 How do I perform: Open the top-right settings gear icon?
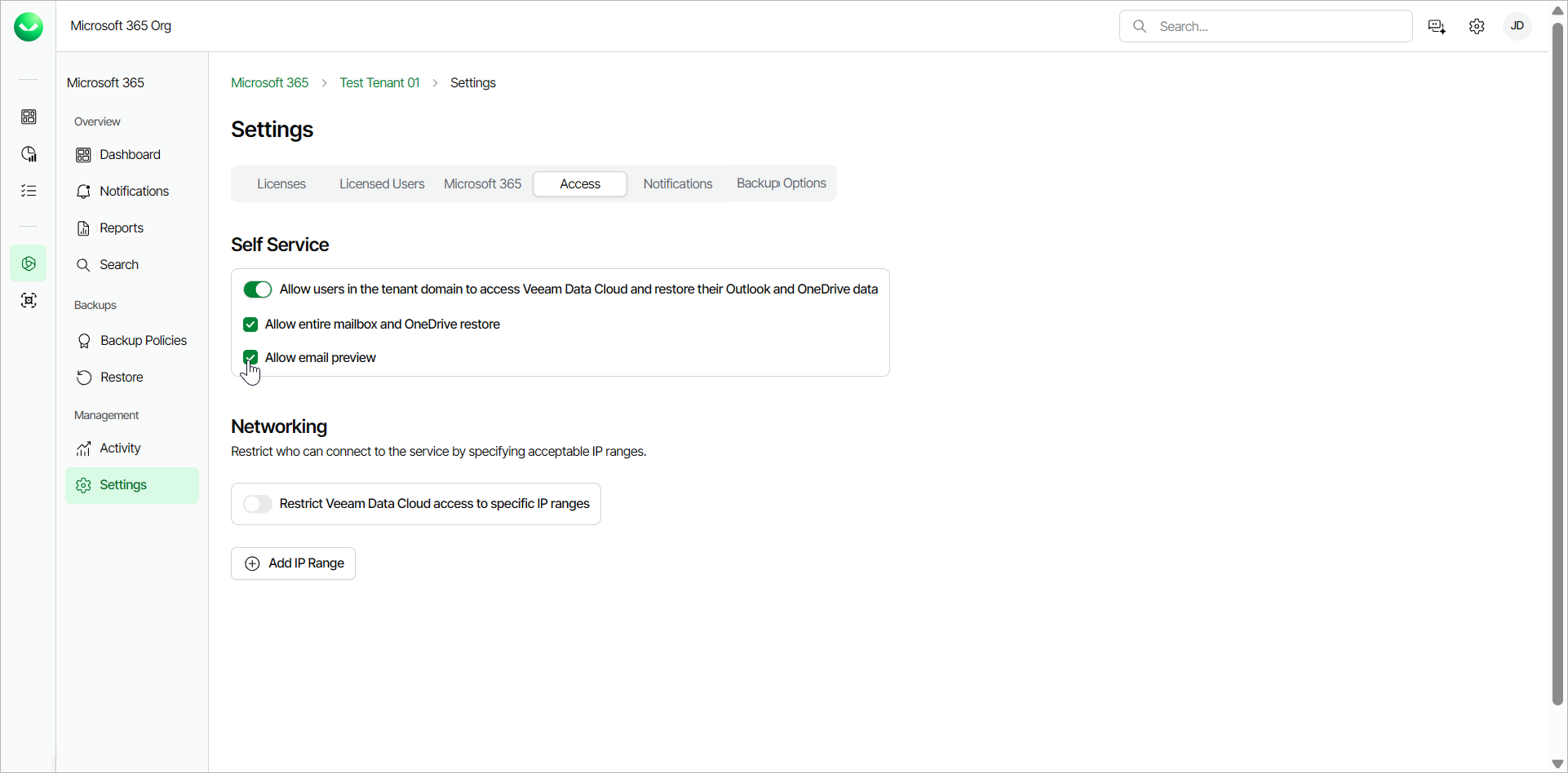pyautogui.click(x=1477, y=27)
